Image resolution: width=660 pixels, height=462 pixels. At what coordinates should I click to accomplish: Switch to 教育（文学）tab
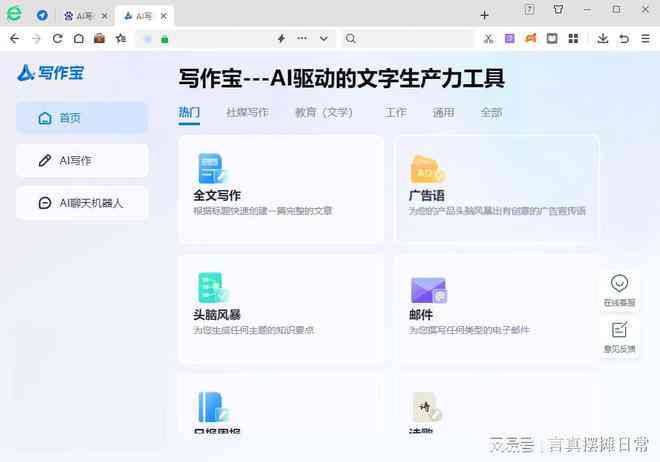(x=324, y=113)
